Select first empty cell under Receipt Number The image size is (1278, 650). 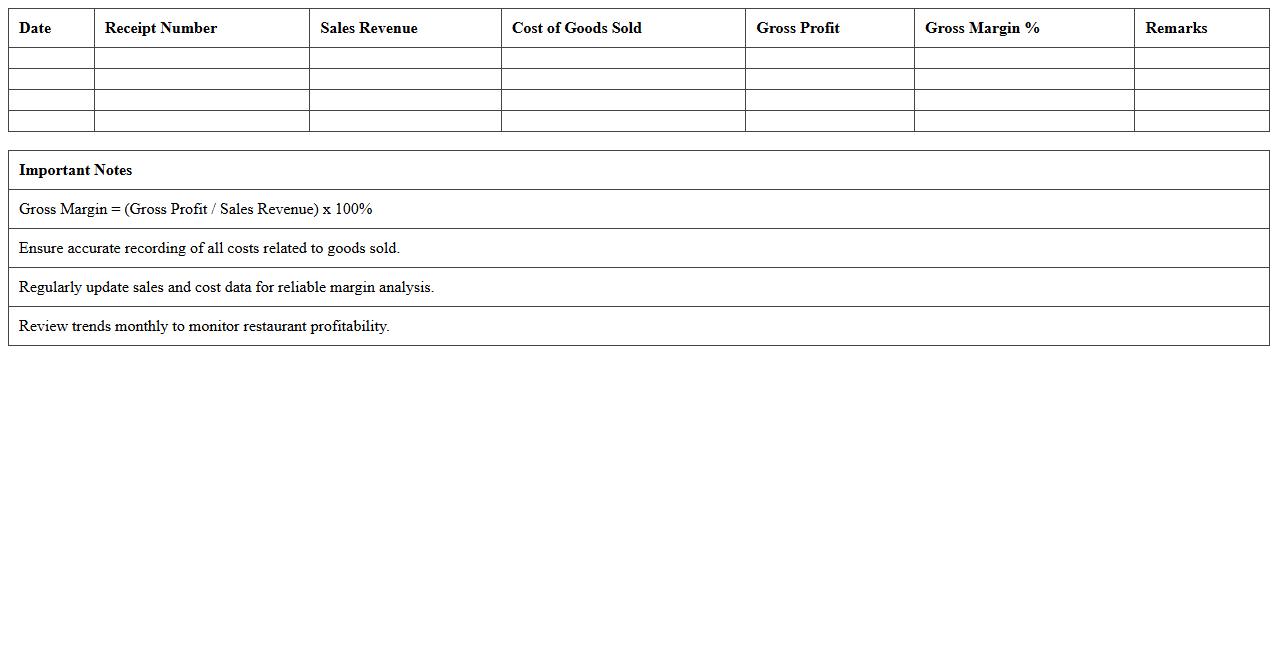(x=201, y=58)
